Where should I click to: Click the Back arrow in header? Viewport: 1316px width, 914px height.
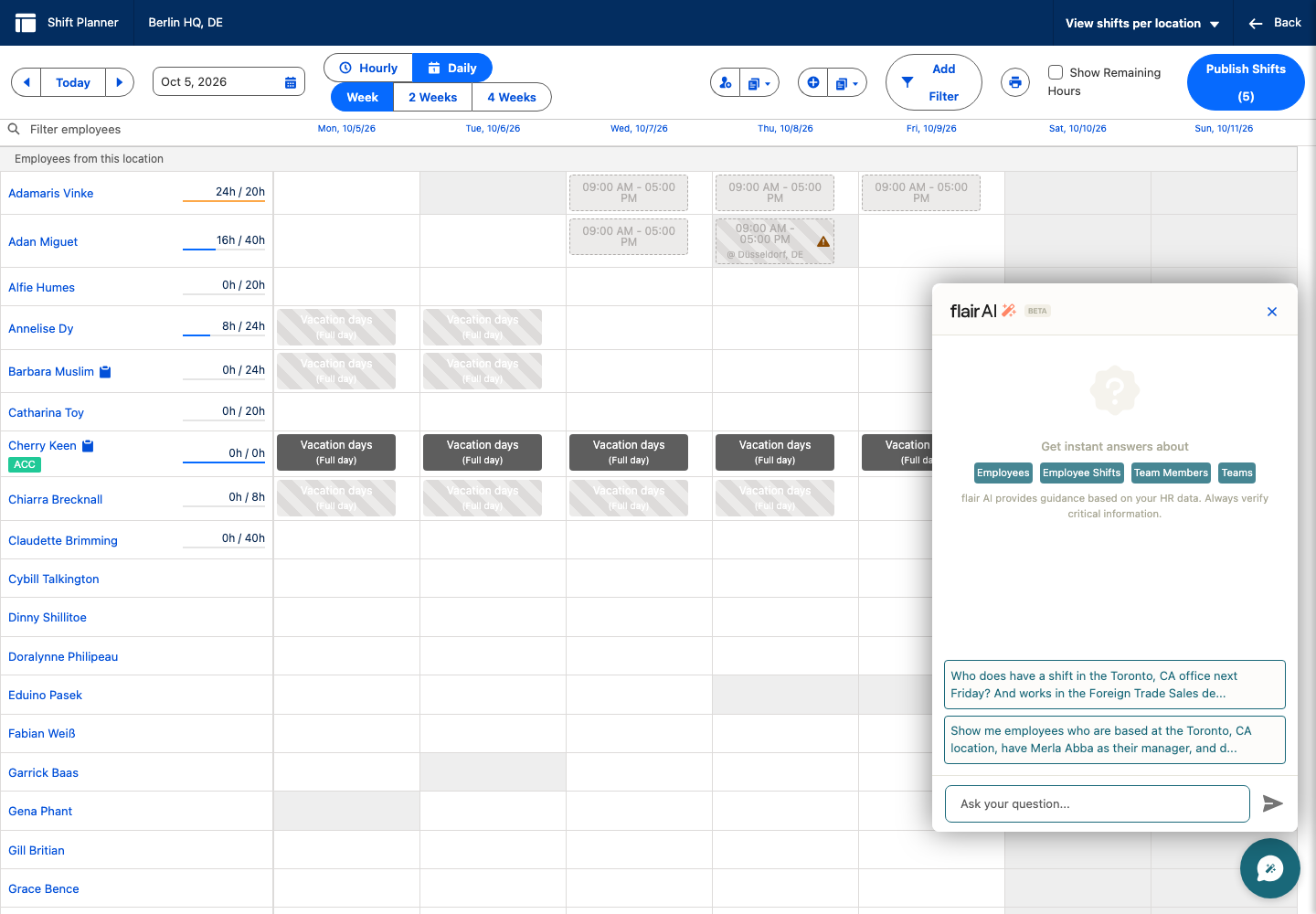click(1256, 23)
